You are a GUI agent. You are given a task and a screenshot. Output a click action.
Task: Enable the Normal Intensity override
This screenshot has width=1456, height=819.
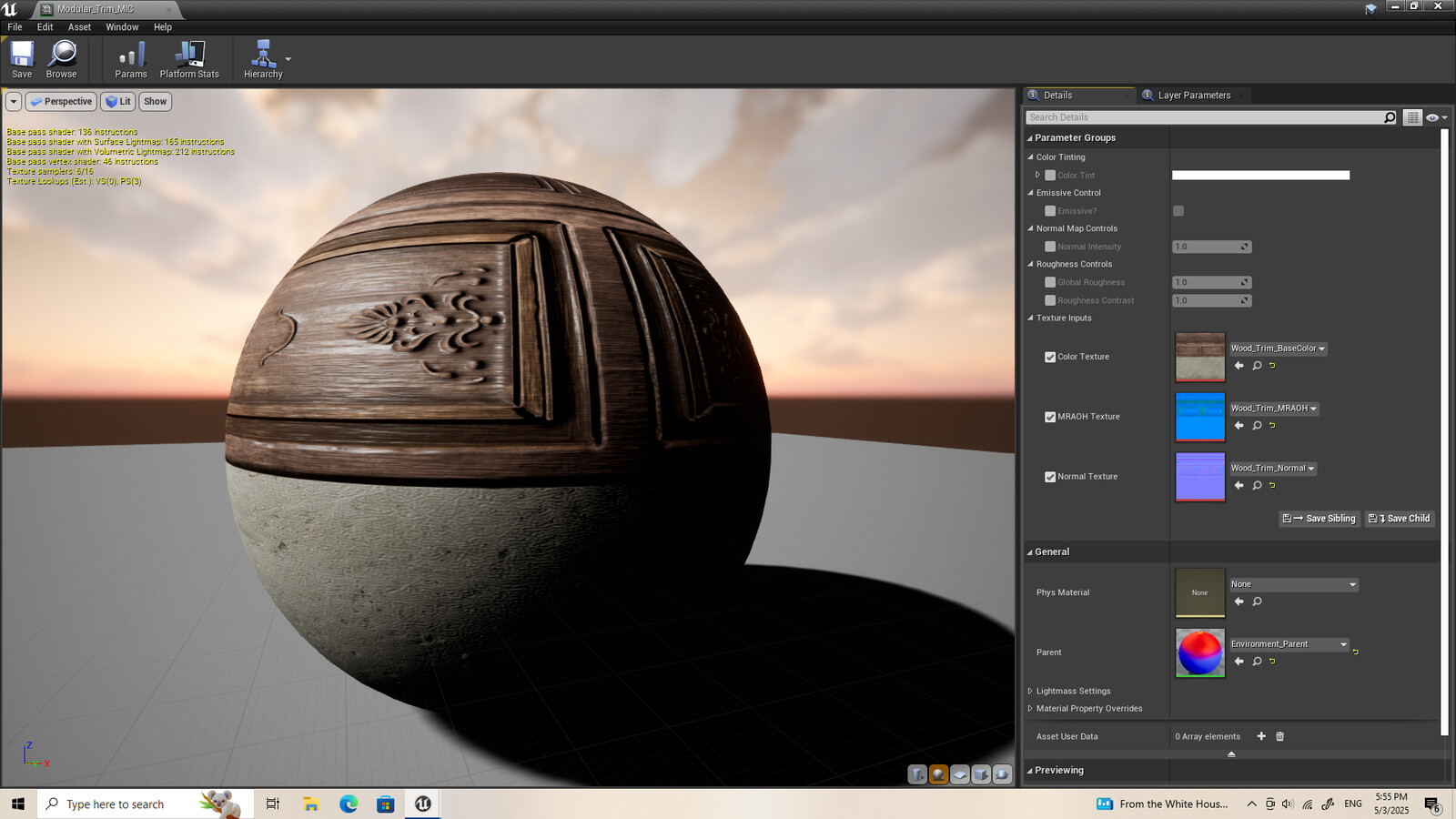(1050, 247)
